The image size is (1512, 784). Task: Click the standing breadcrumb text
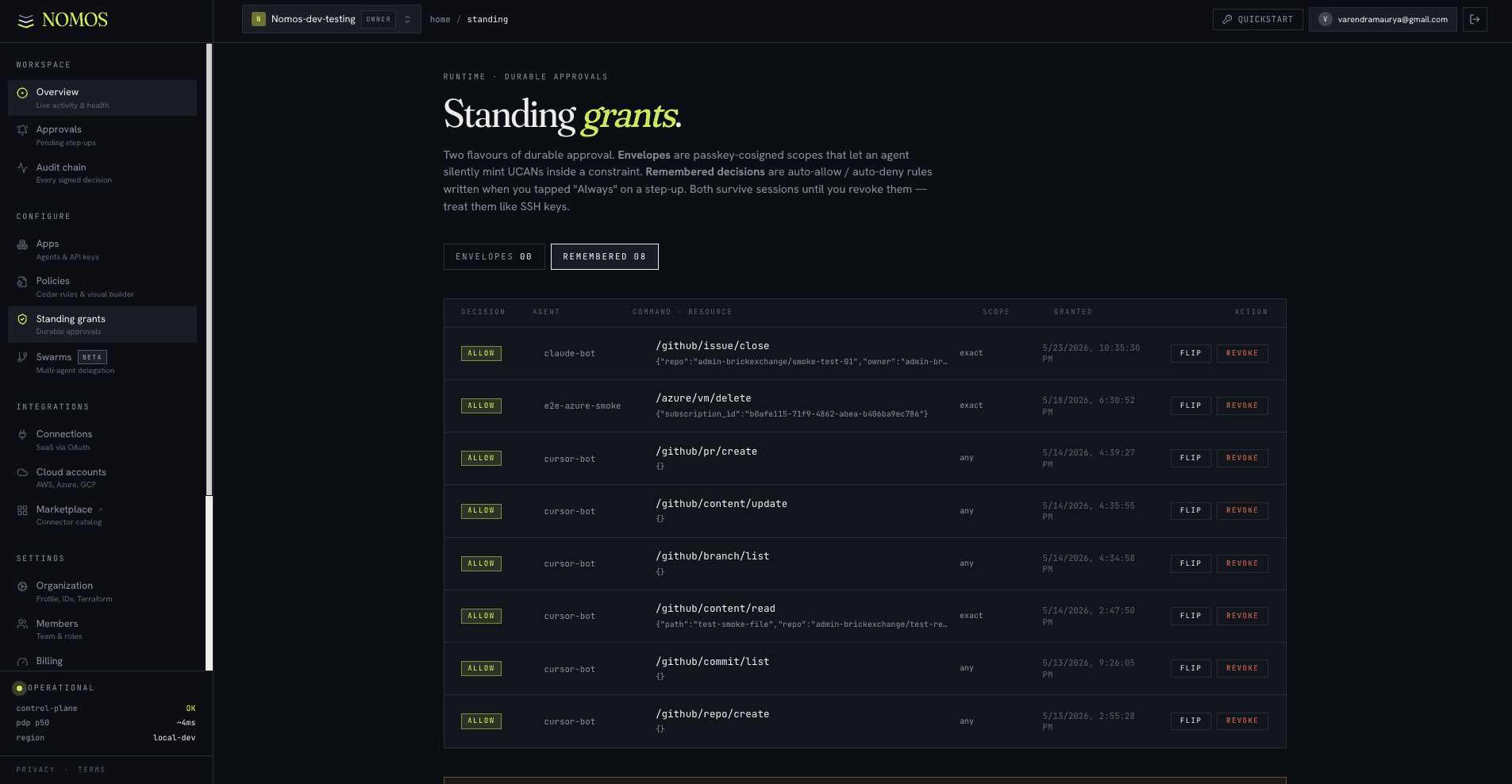tap(487, 19)
